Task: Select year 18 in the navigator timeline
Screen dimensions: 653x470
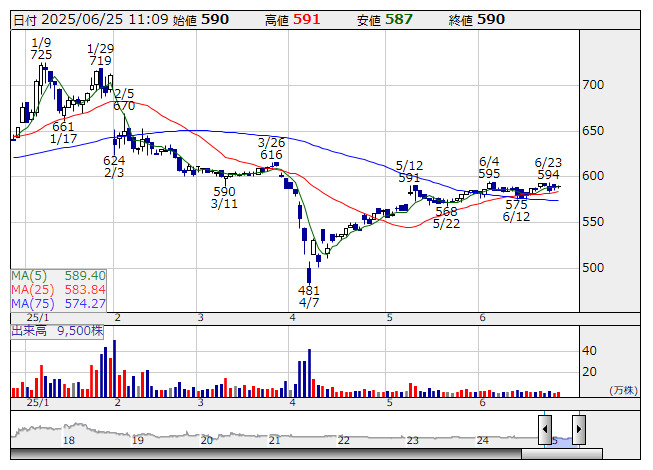Action: point(69,440)
